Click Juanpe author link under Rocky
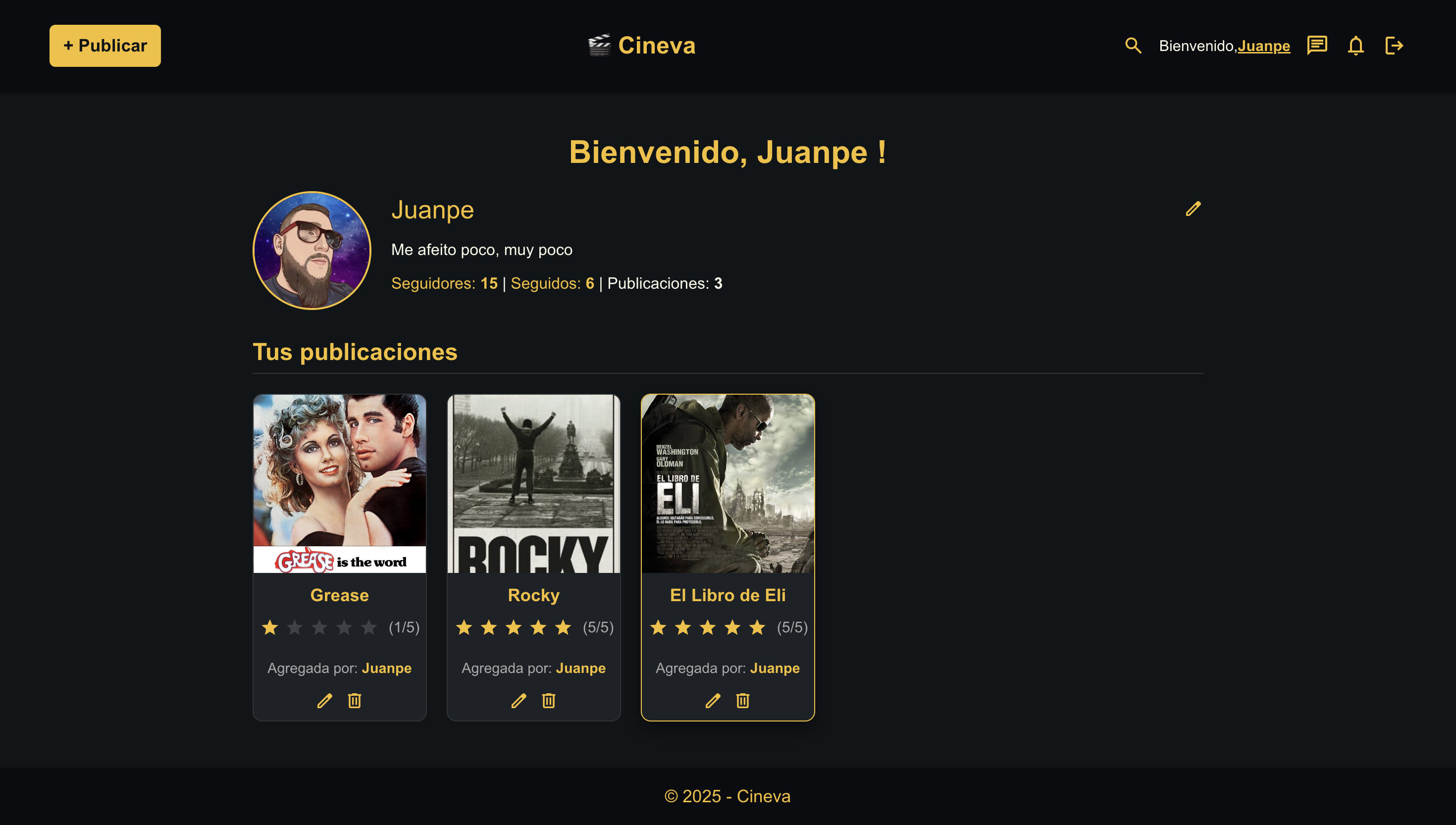This screenshot has width=1456, height=825. click(x=581, y=668)
